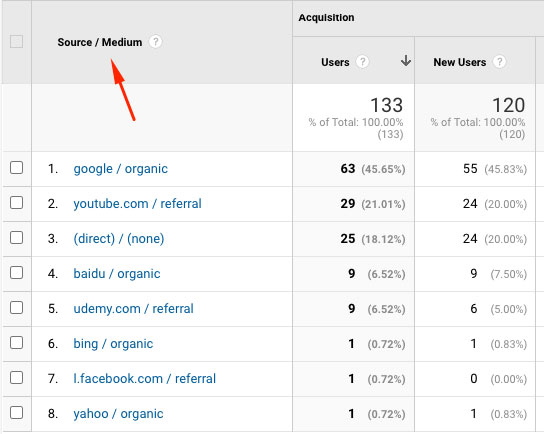The width and height of the screenshot is (544, 434).
Task: Open bing / organic source link
Action: (113, 344)
